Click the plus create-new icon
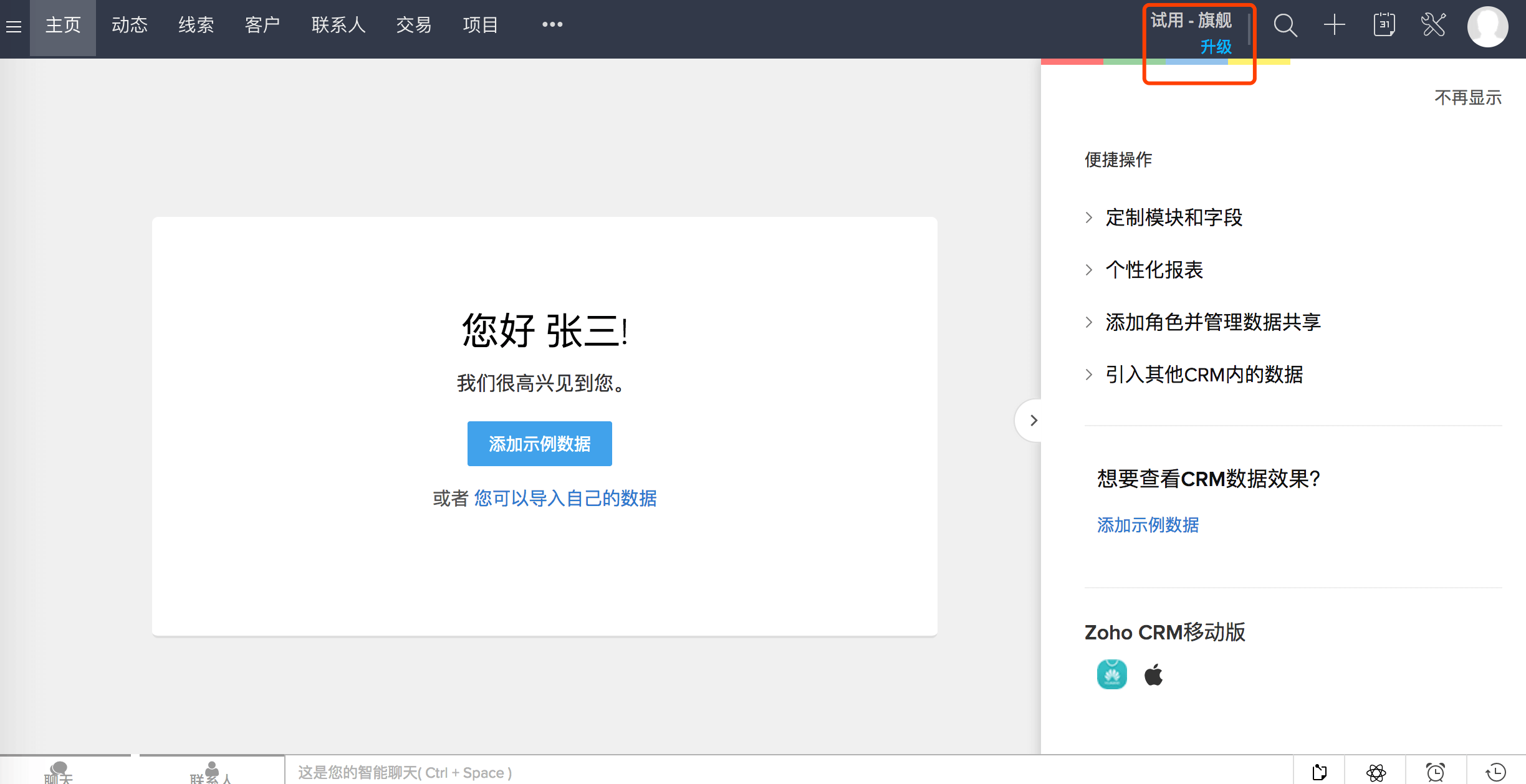This screenshot has width=1526, height=784. [x=1334, y=26]
